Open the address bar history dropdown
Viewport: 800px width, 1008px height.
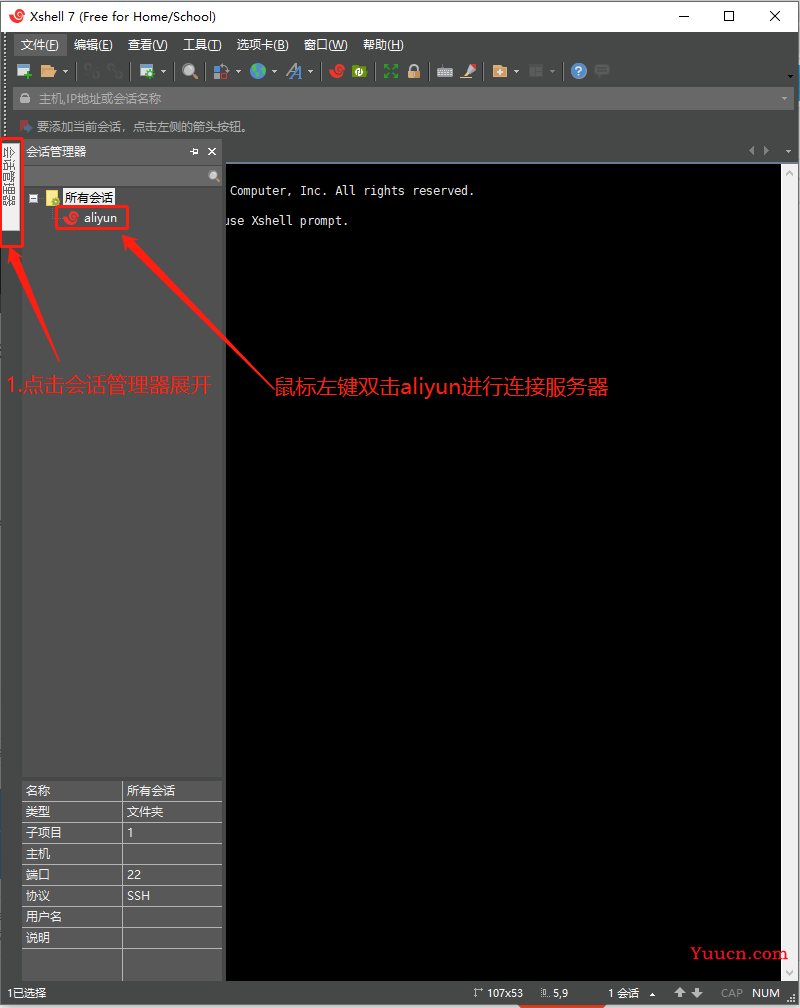point(785,98)
